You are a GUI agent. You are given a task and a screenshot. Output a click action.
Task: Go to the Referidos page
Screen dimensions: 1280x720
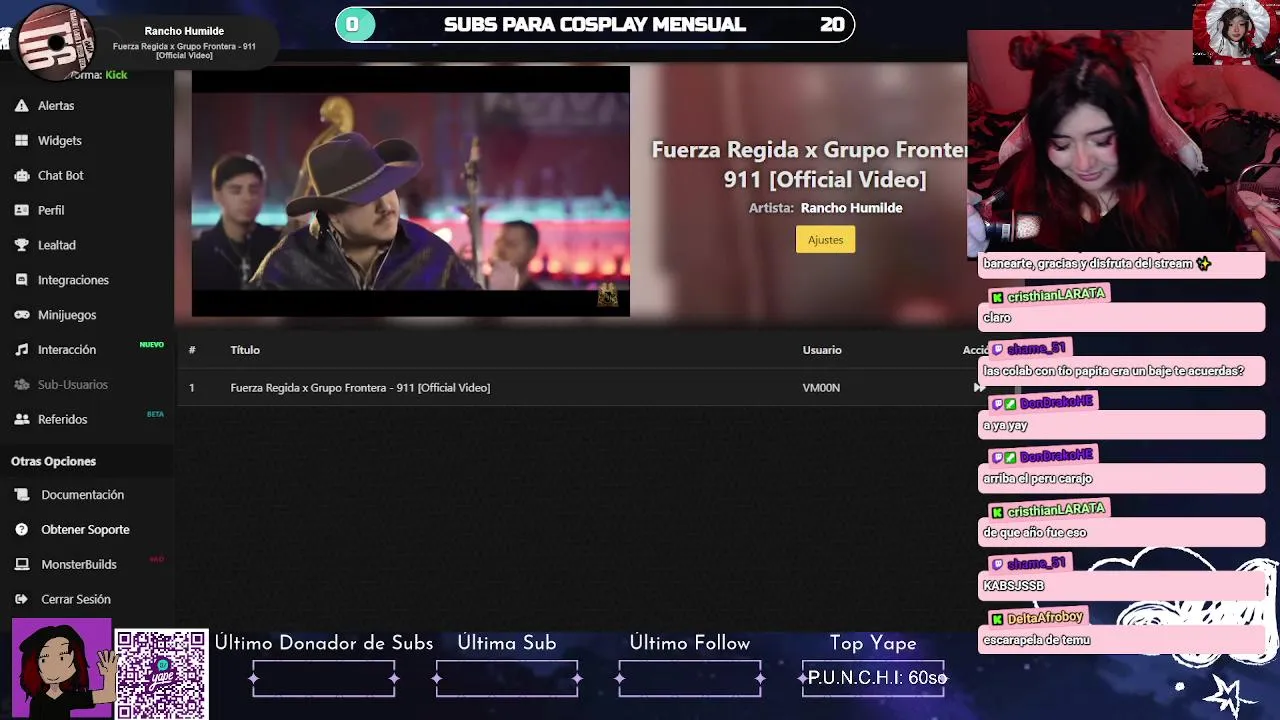(62, 420)
